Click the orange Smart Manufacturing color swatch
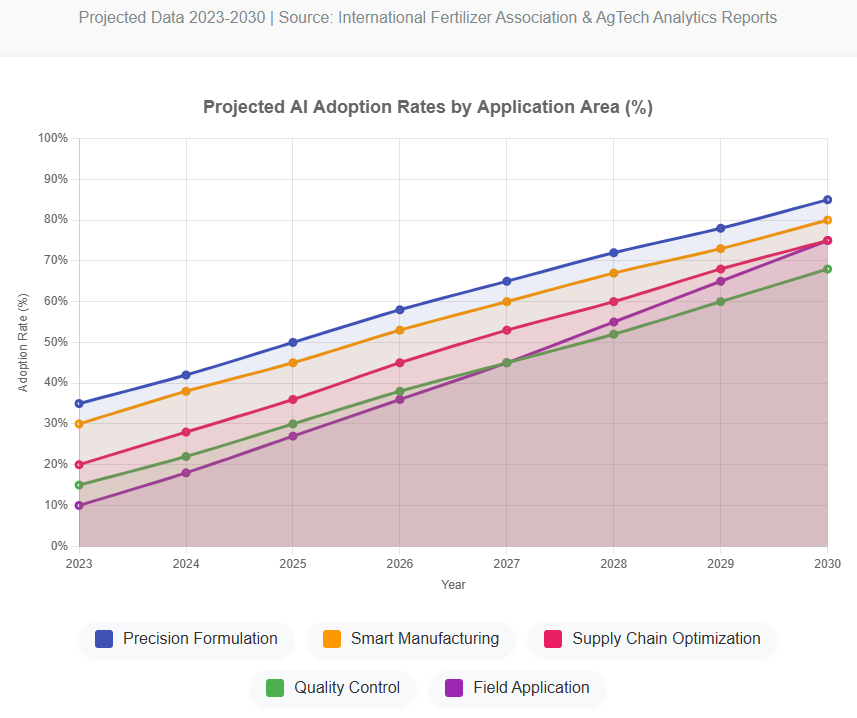The image size is (857, 718). click(332, 639)
